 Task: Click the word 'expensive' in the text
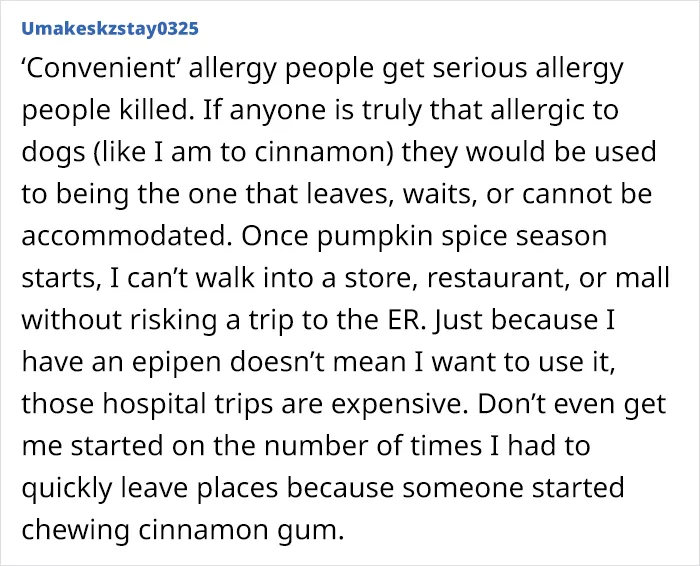(x=399, y=404)
